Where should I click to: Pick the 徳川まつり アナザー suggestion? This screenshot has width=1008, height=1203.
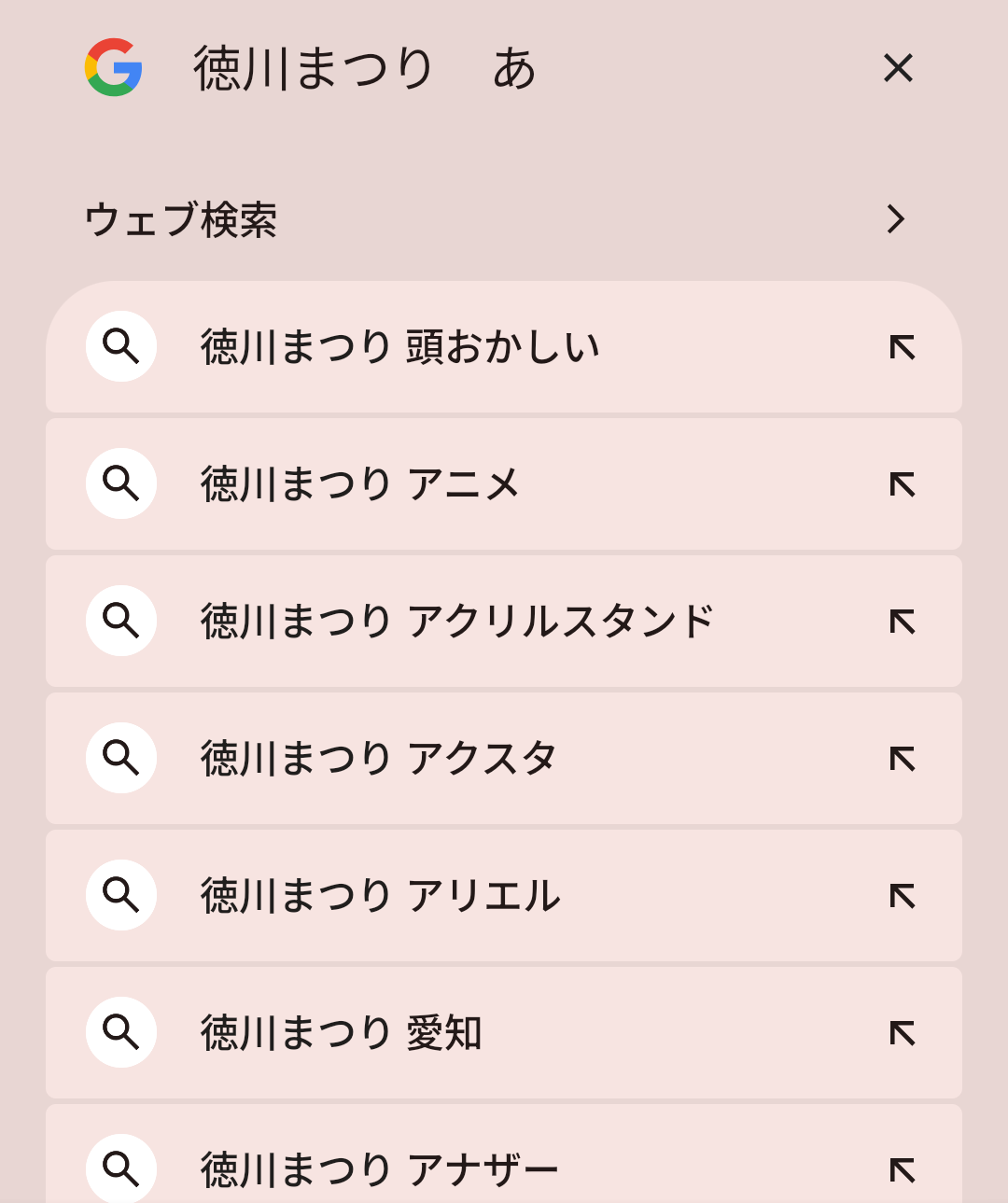click(x=379, y=1169)
